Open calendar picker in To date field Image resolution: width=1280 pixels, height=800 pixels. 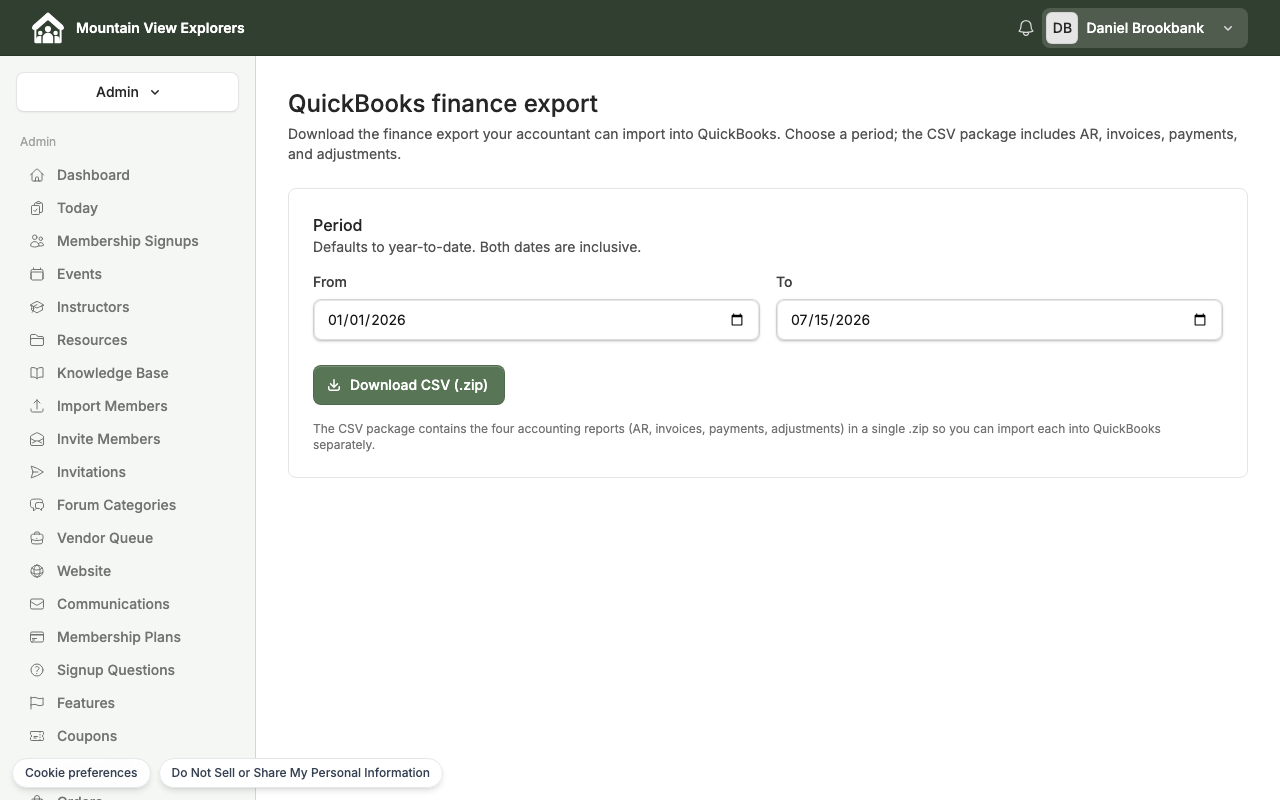coord(1200,320)
